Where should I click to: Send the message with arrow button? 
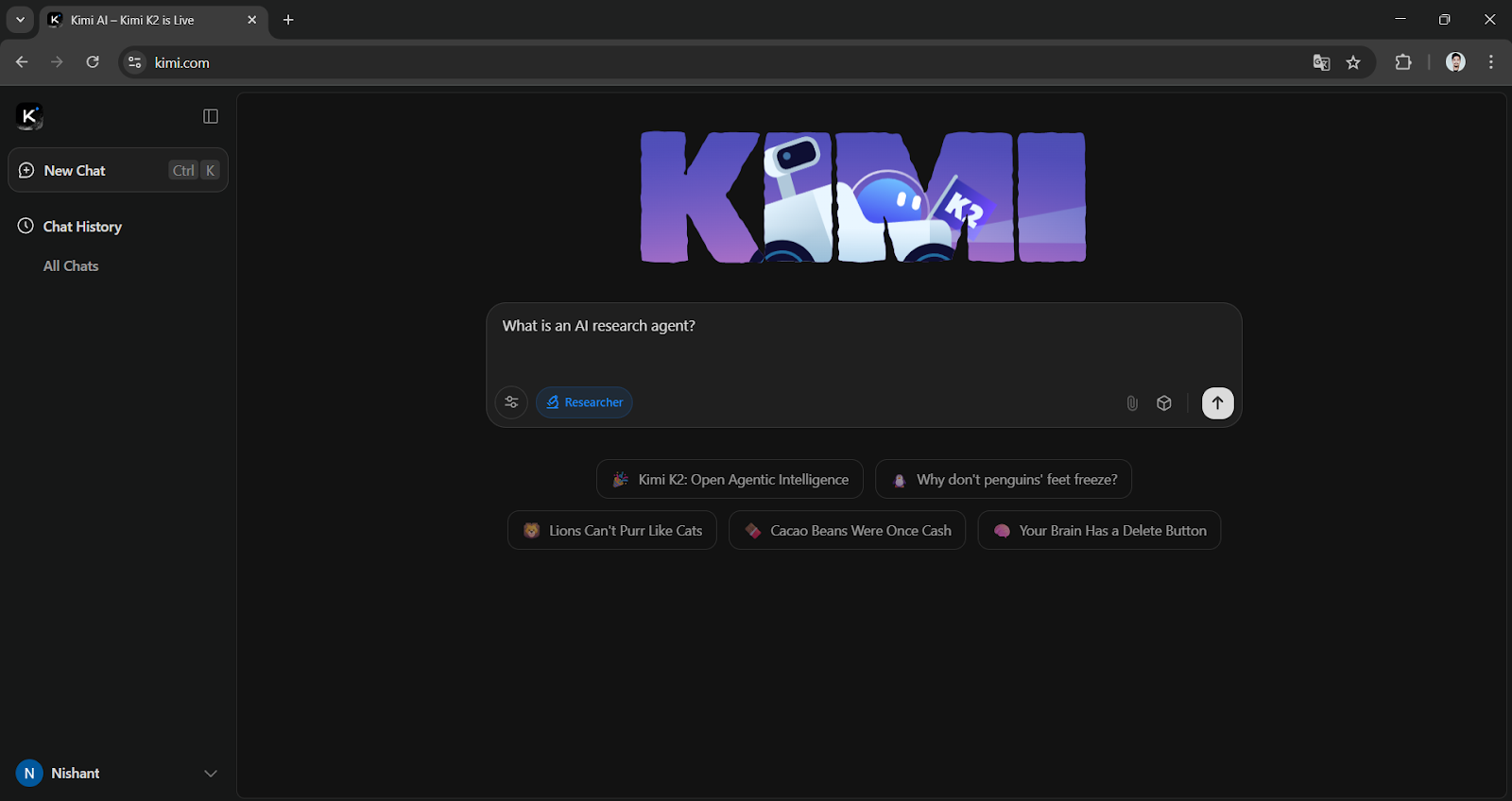coord(1218,402)
